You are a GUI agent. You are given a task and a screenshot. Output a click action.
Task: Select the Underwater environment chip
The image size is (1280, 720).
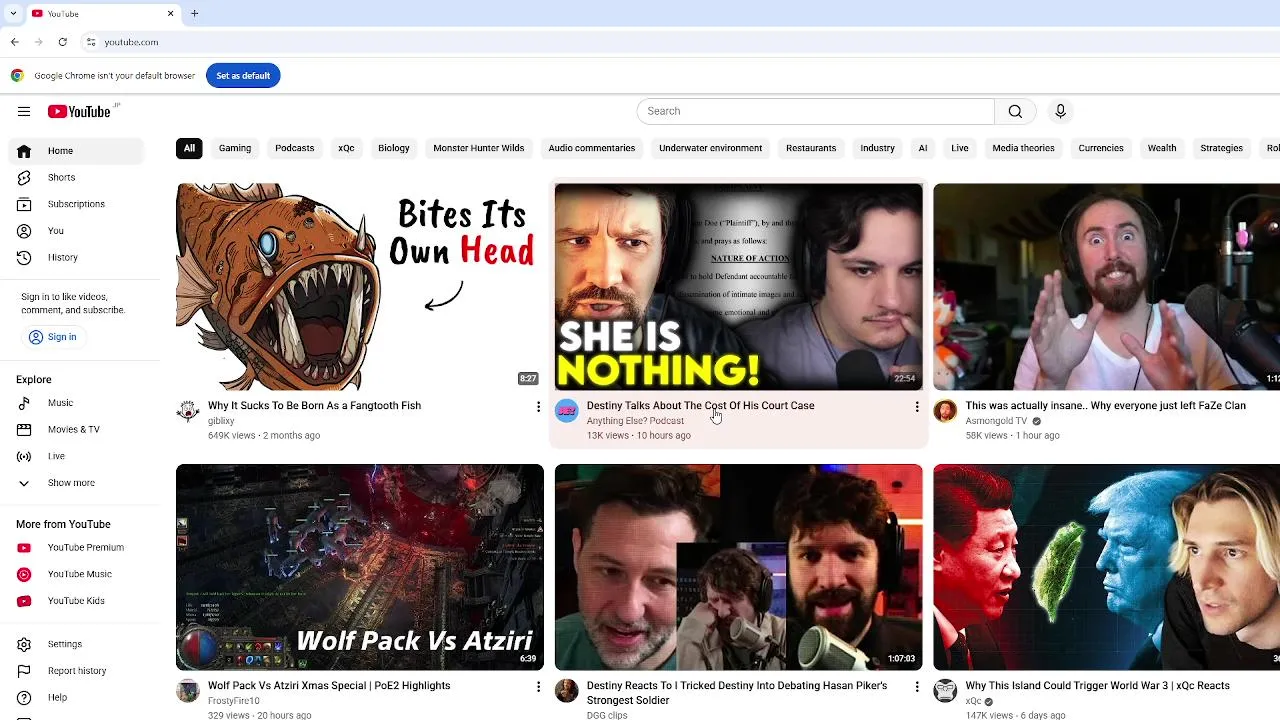(711, 148)
